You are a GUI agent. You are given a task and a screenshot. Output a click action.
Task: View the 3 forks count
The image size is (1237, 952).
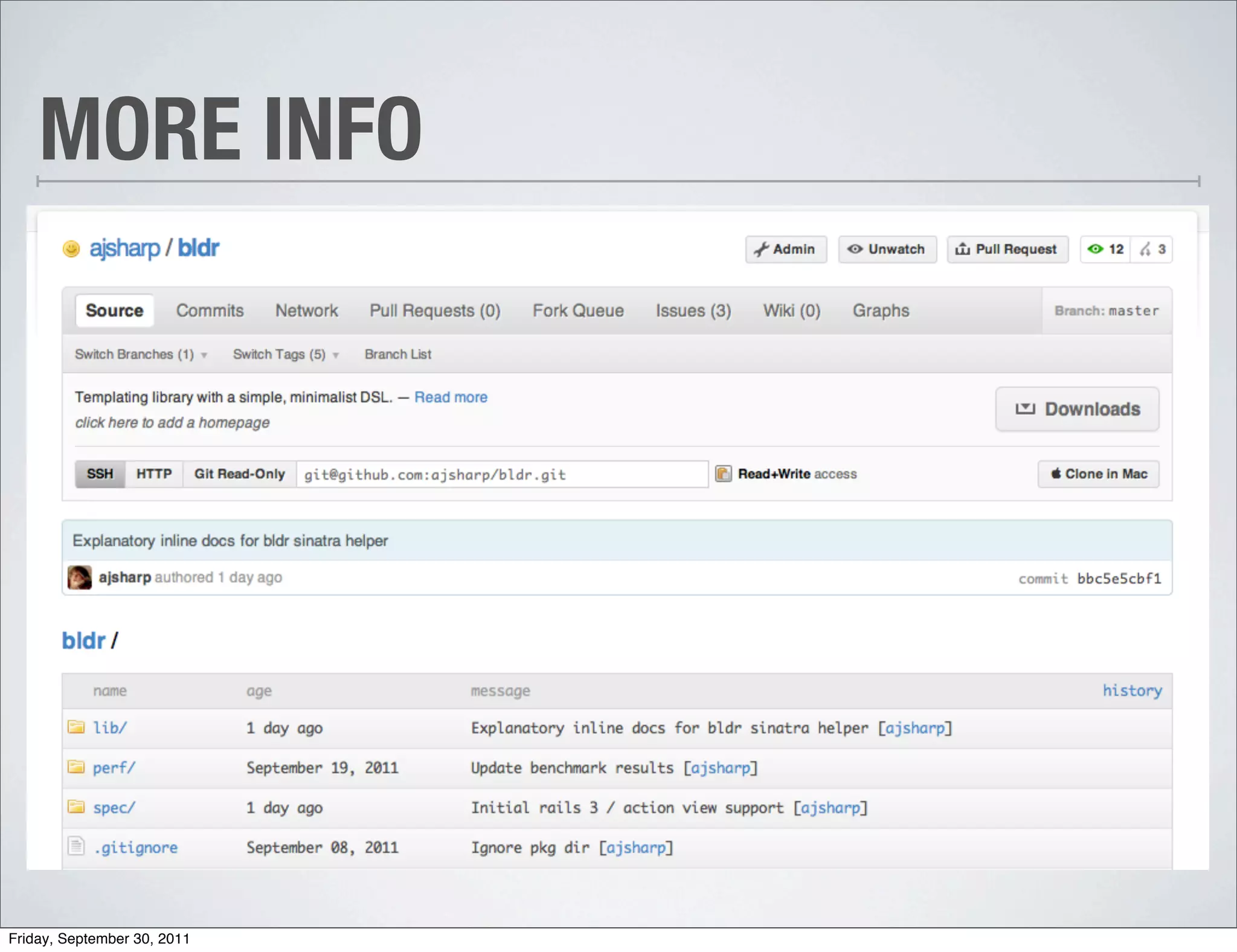point(1152,249)
